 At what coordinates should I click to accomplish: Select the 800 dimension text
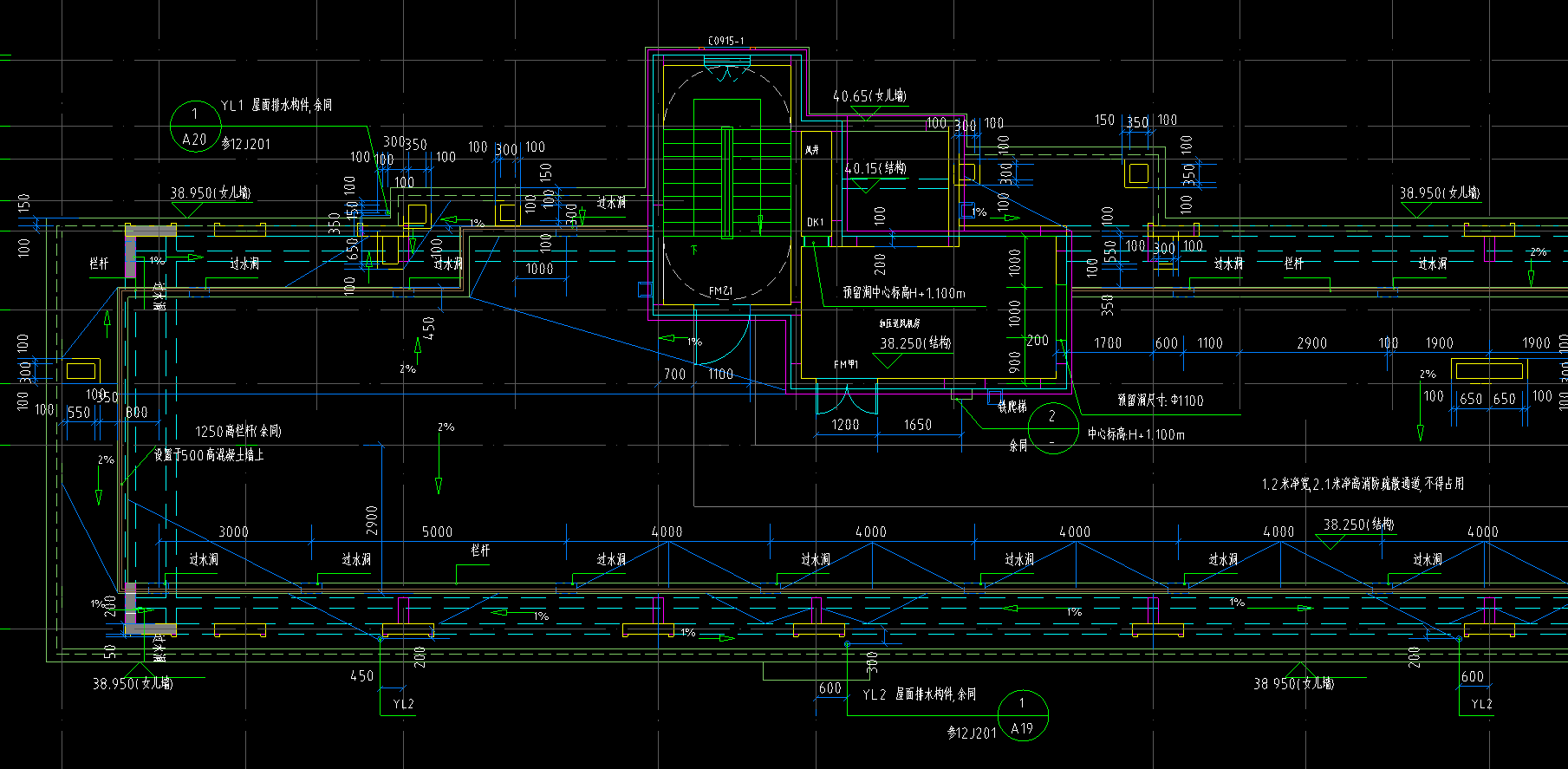click(137, 413)
